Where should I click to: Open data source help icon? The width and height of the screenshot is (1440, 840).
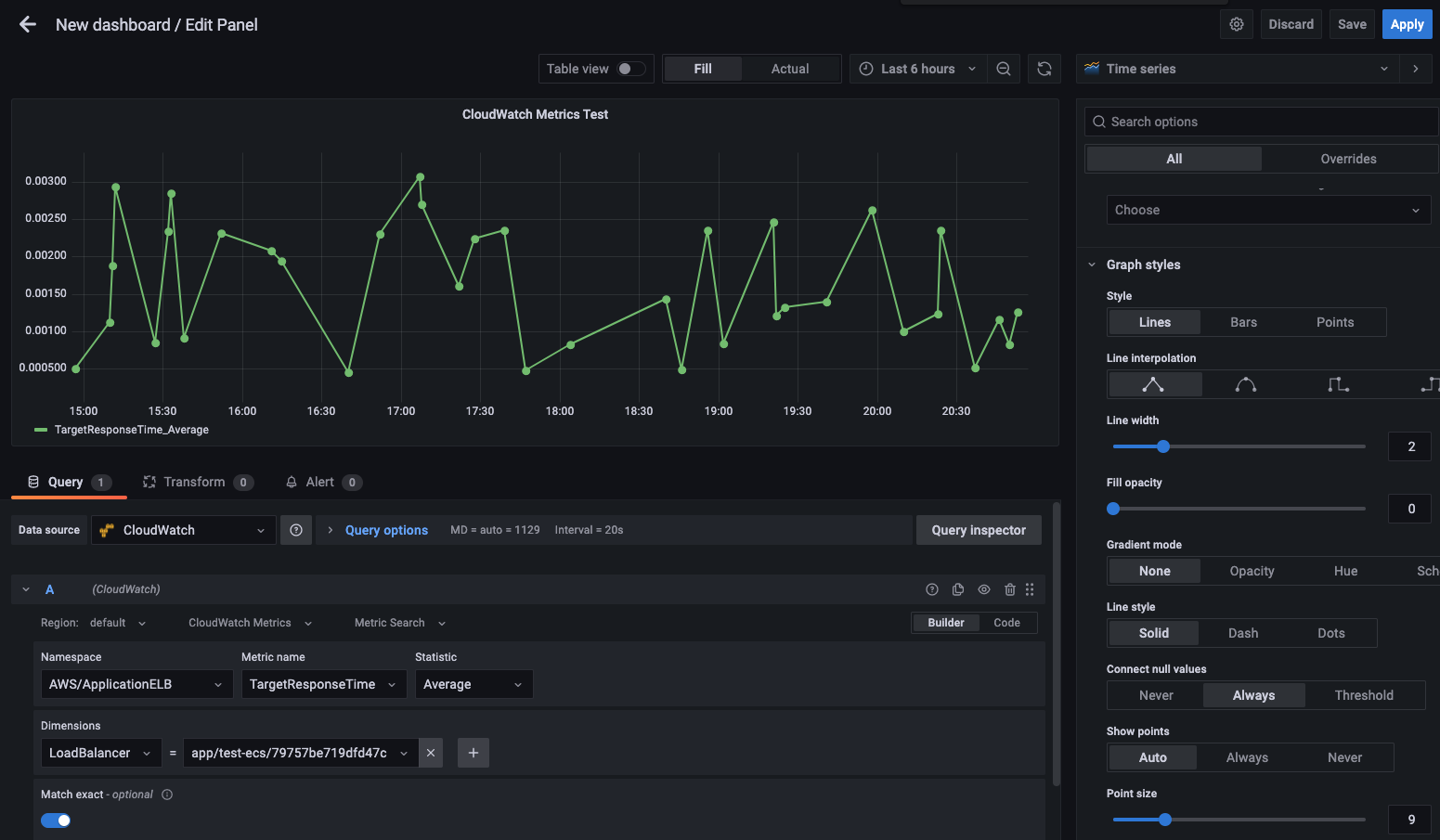(296, 530)
